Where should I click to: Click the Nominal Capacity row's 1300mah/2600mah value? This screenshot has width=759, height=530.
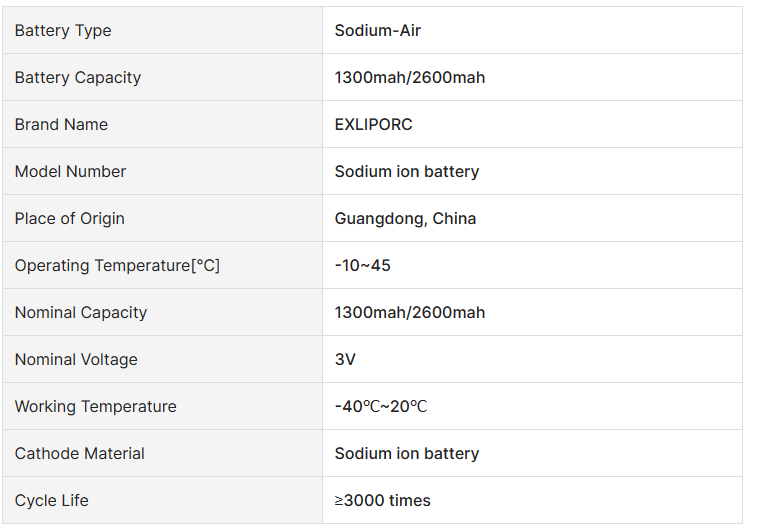tap(410, 313)
